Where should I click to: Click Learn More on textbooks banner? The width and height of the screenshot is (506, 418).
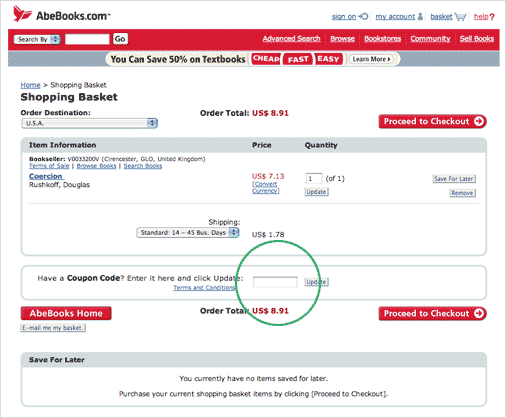[x=371, y=59]
